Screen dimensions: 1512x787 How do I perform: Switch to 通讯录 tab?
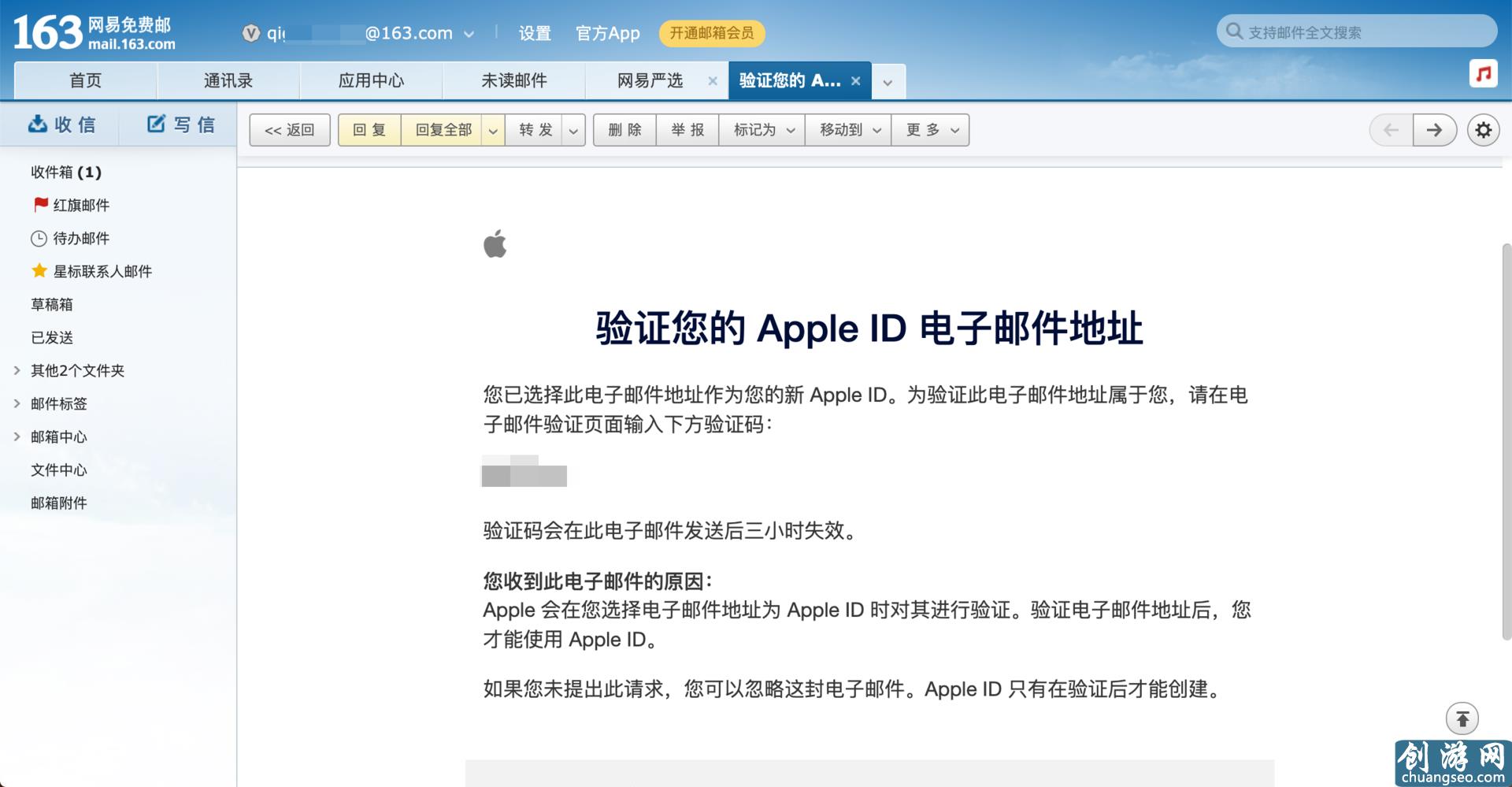click(x=228, y=80)
